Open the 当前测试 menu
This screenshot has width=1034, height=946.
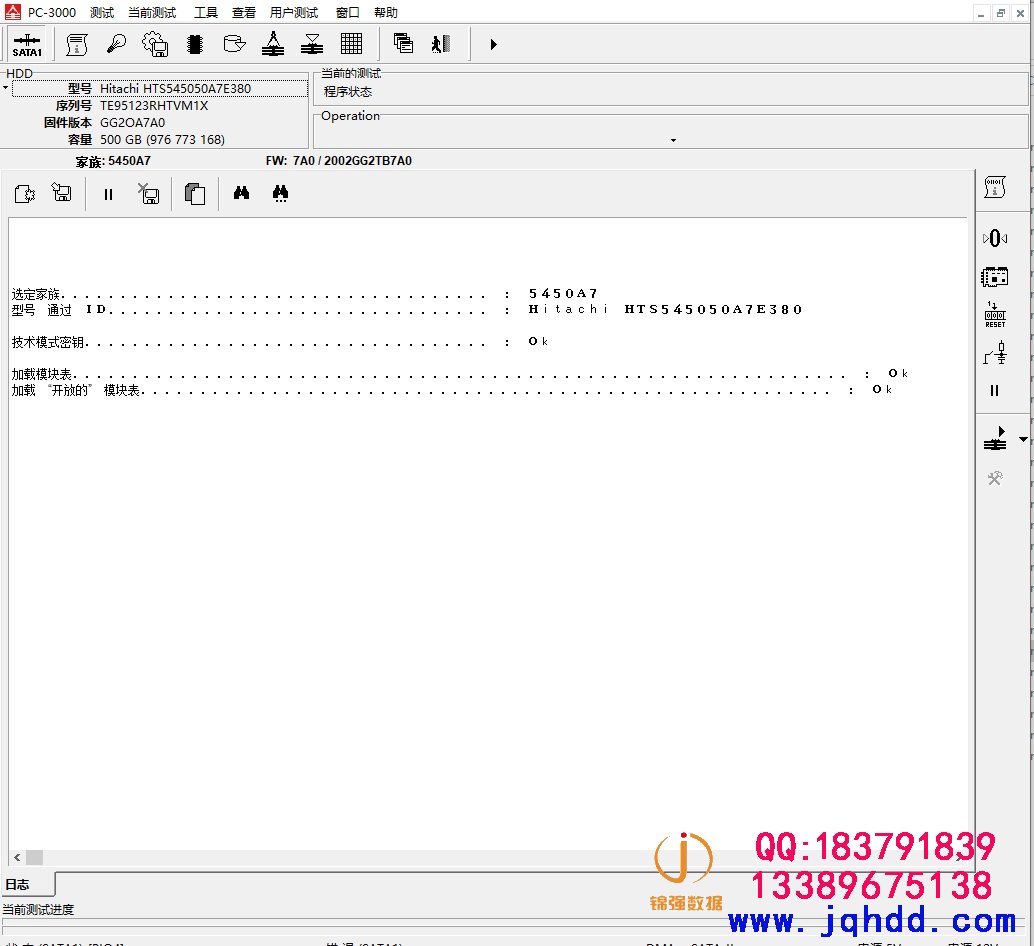[152, 13]
